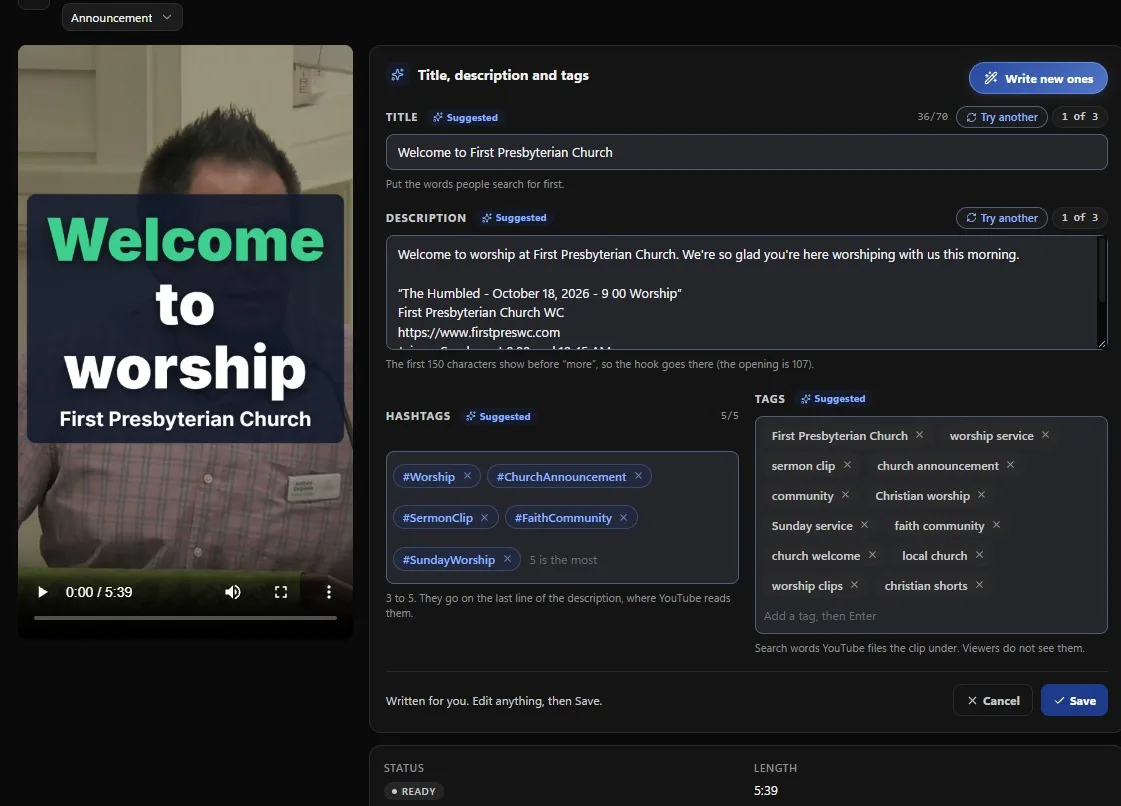Delete the First Presbyterian Church tag
This screenshot has width=1121, height=806.
click(919, 435)
